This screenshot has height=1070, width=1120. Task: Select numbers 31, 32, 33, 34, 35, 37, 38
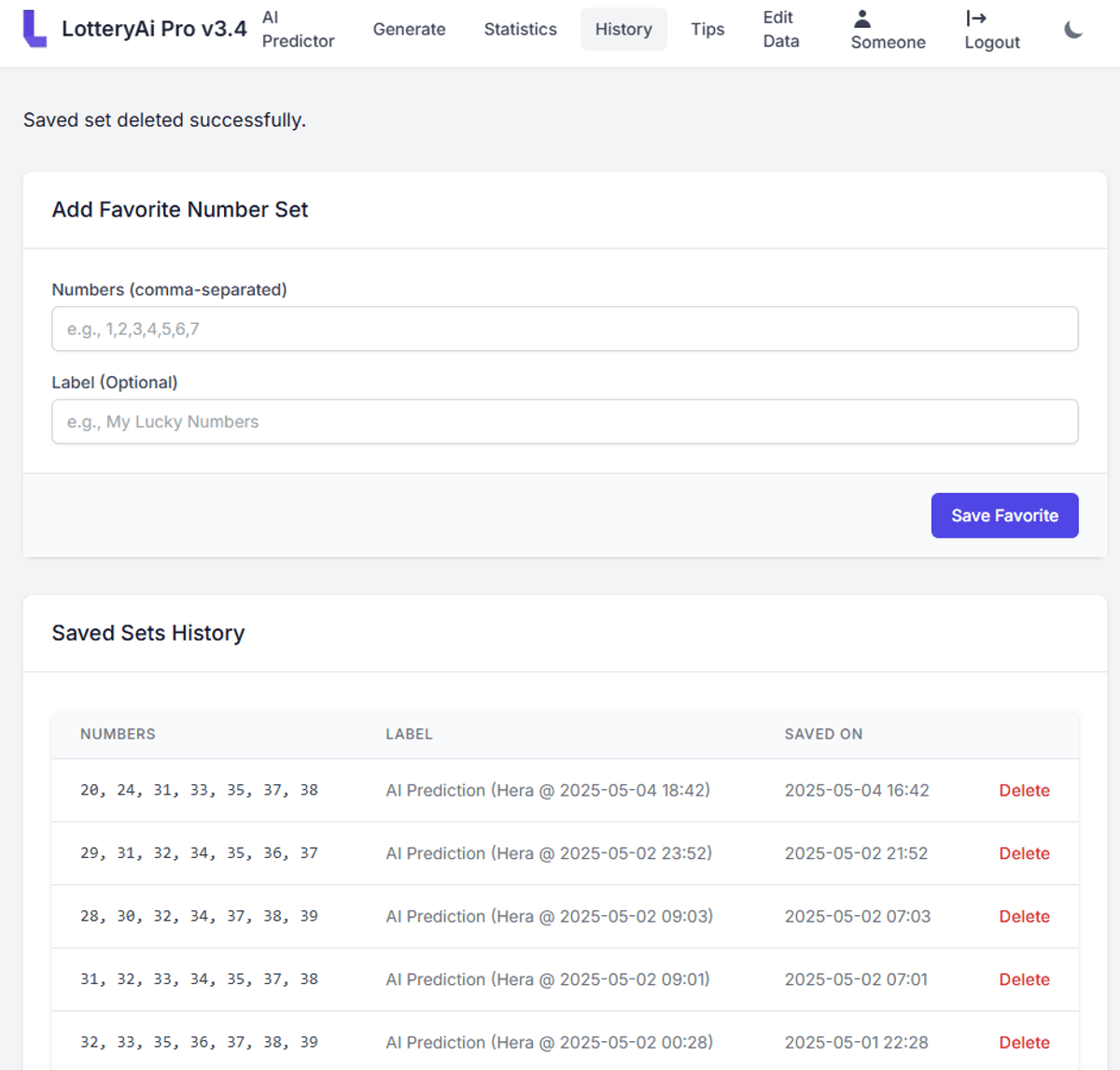point(199,979)
